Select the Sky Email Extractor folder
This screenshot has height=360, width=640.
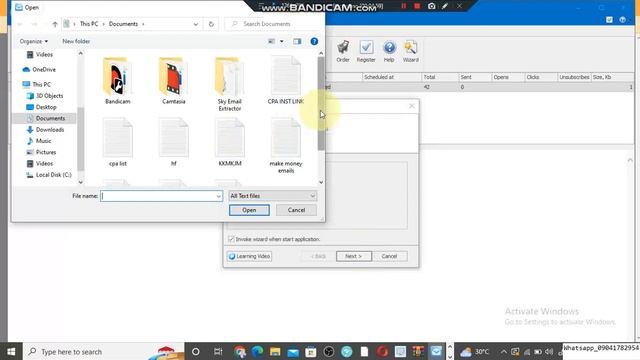click(x=229, y=84)
